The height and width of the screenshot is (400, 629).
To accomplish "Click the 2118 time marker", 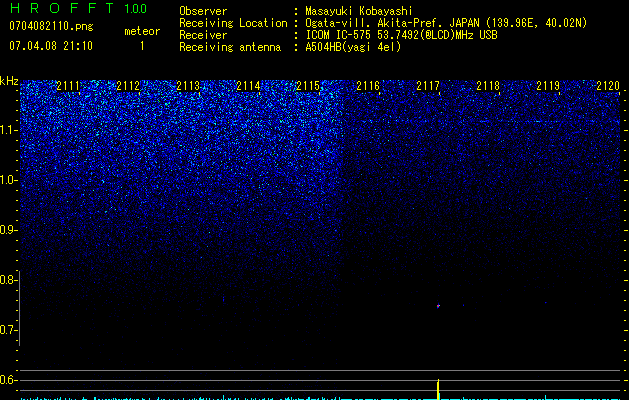I will (488, 86).
